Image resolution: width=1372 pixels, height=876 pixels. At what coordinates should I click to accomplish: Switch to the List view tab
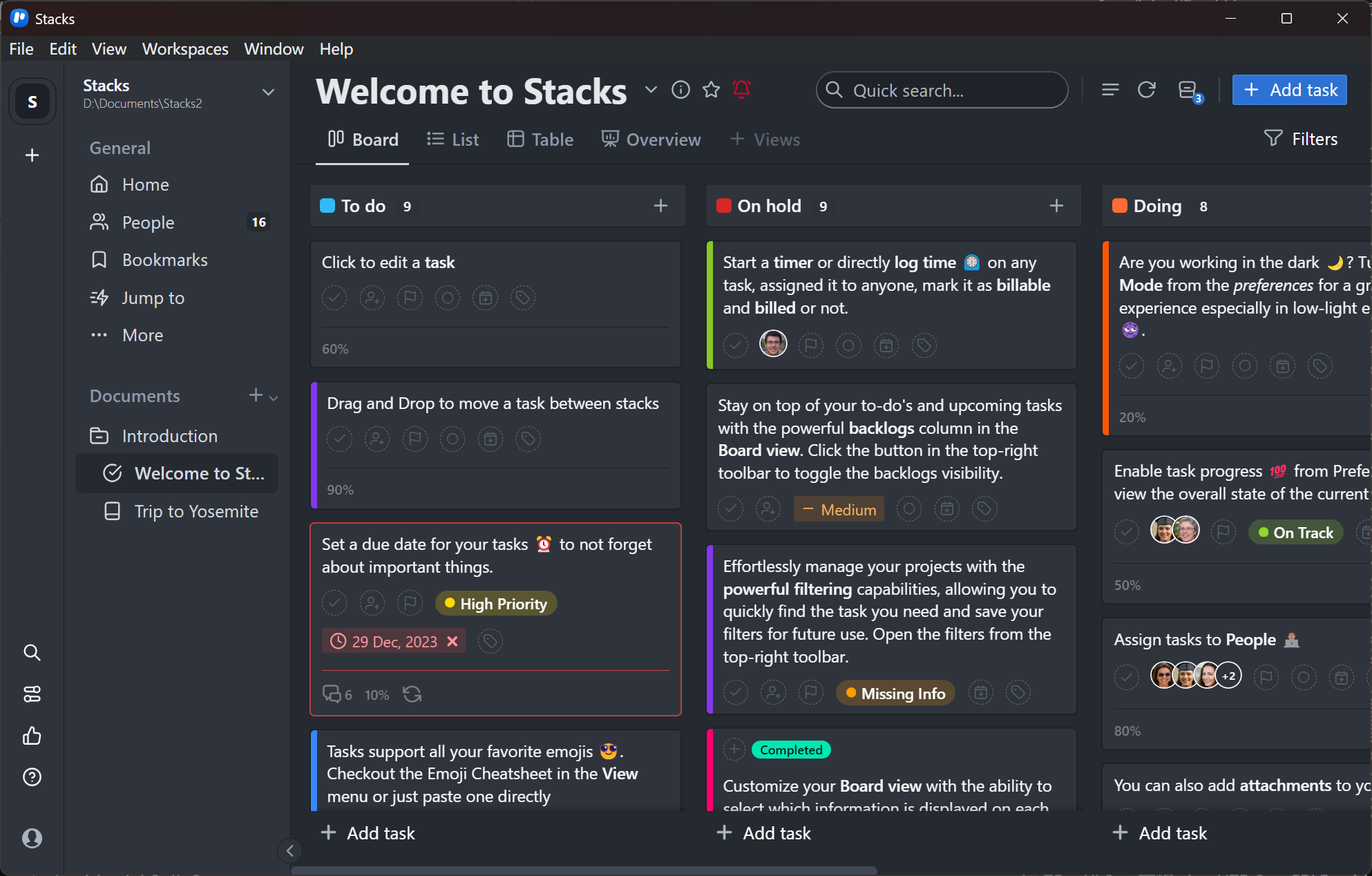453,140
